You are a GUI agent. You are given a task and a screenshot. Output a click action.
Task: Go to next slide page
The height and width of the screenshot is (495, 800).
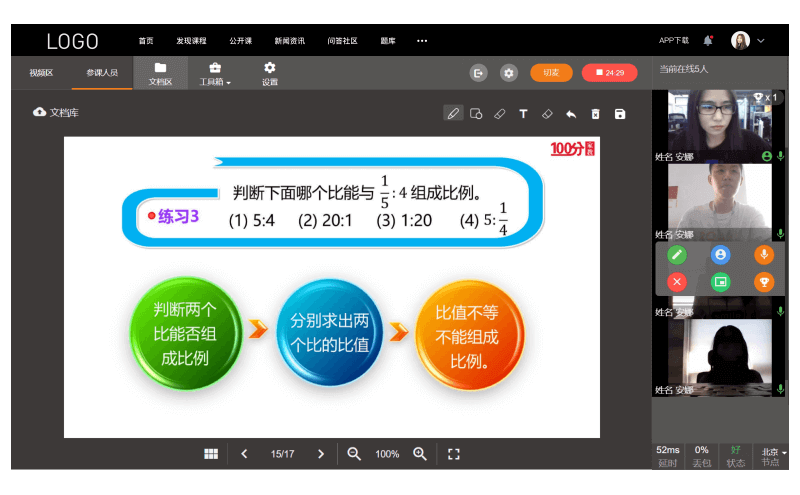(320, 454)
